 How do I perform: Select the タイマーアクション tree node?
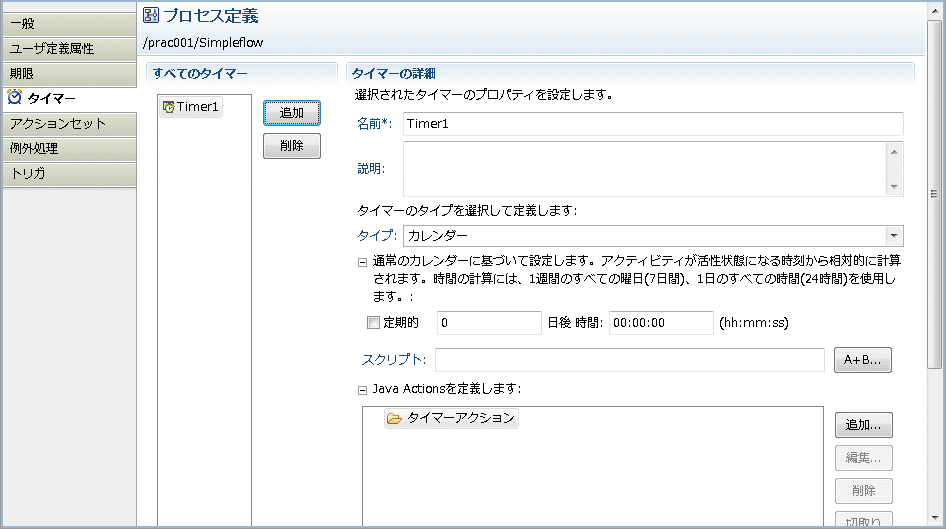(451, 418)
